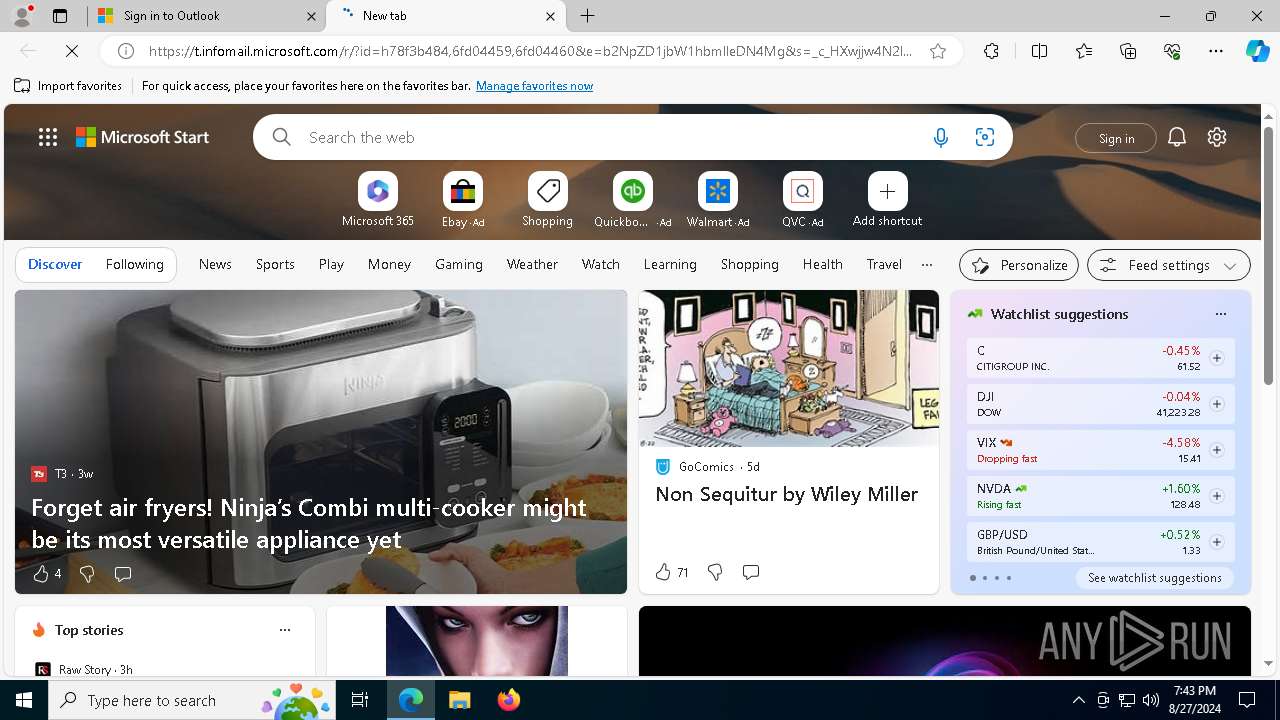Add a new shortcut tile
Screen dimensions: 1280x720
(887, 200)
